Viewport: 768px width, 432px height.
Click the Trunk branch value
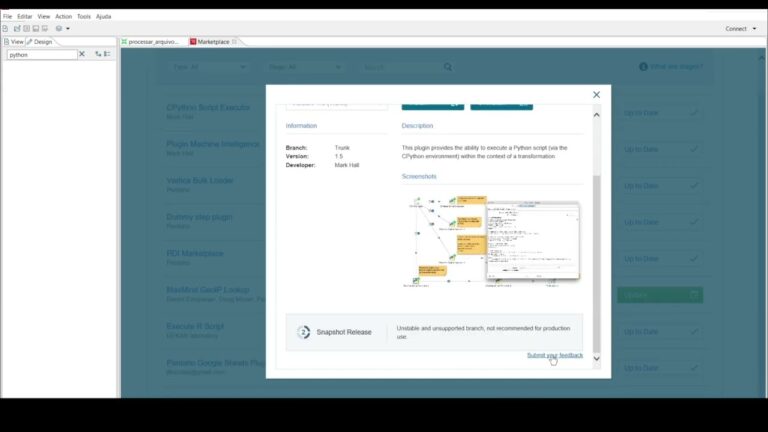(x=342, y=147)
